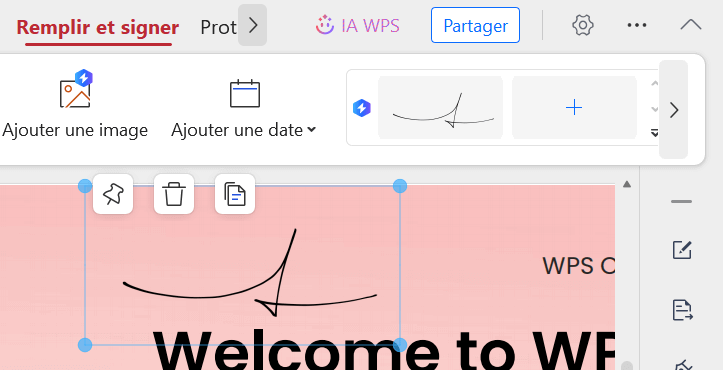Expand the Ajouter une date dropdown arrow

[x=312, y=130]
